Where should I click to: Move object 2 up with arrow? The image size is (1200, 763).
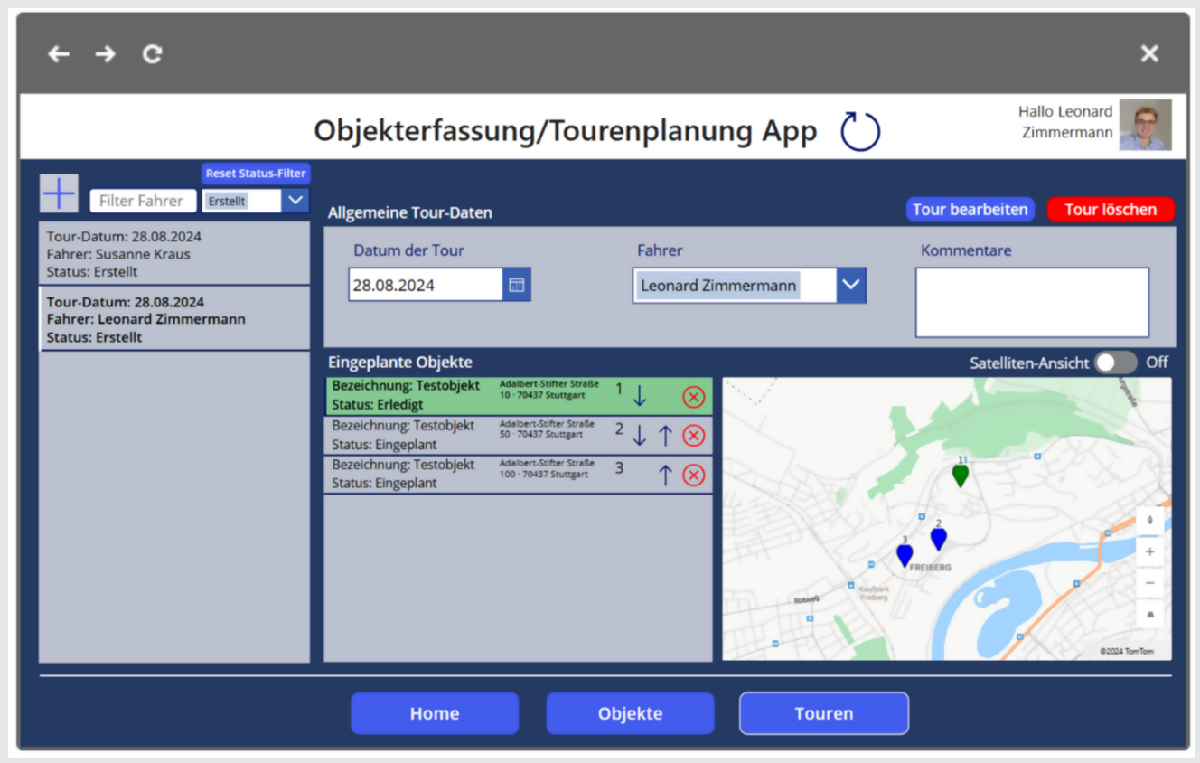[x=665, y=436]
